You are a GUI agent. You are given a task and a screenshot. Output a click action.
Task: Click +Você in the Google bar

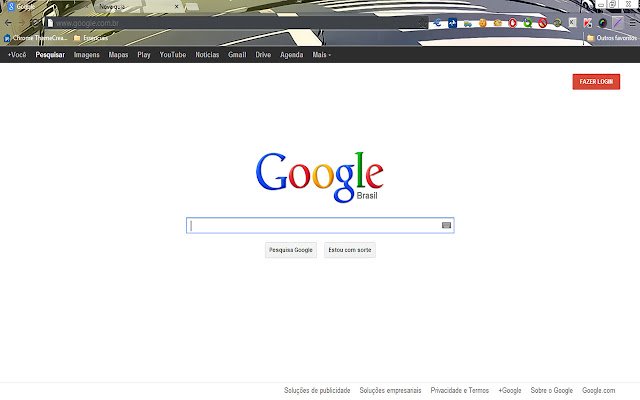pos(17,54)
